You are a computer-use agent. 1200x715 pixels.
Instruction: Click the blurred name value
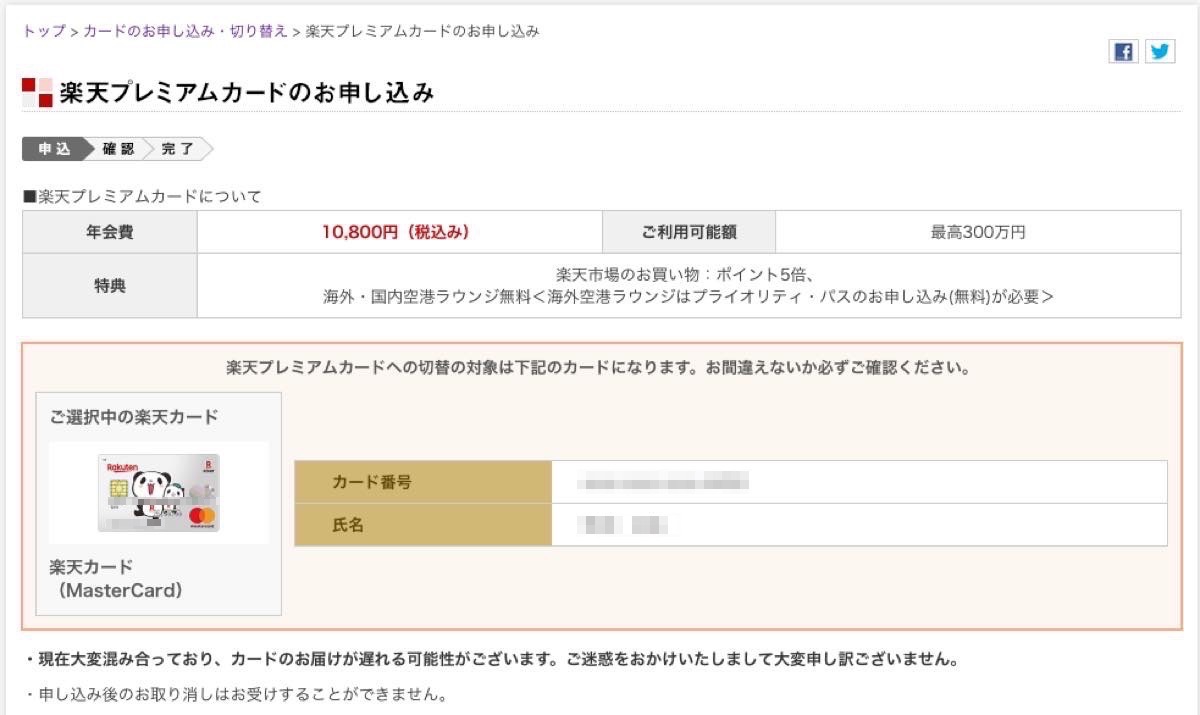[x=624, y=525]
